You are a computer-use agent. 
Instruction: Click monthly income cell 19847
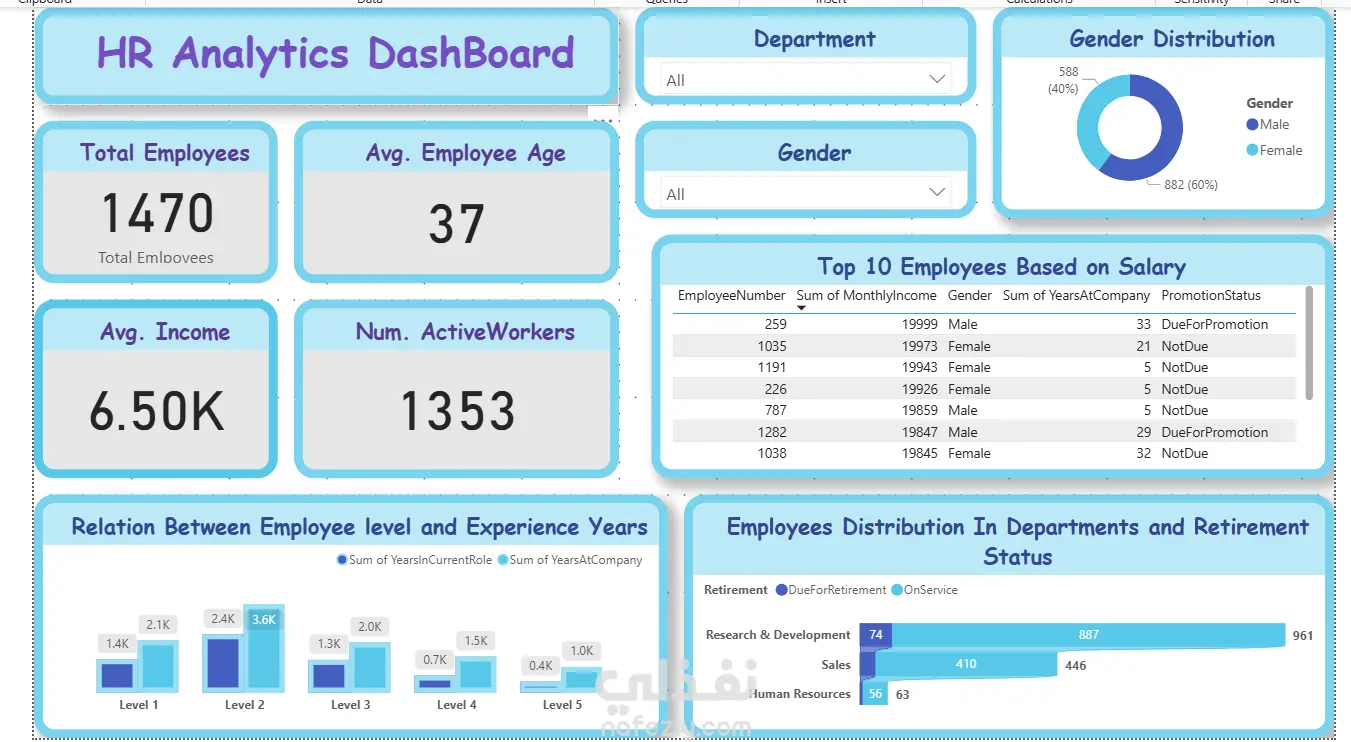[920, 432]
